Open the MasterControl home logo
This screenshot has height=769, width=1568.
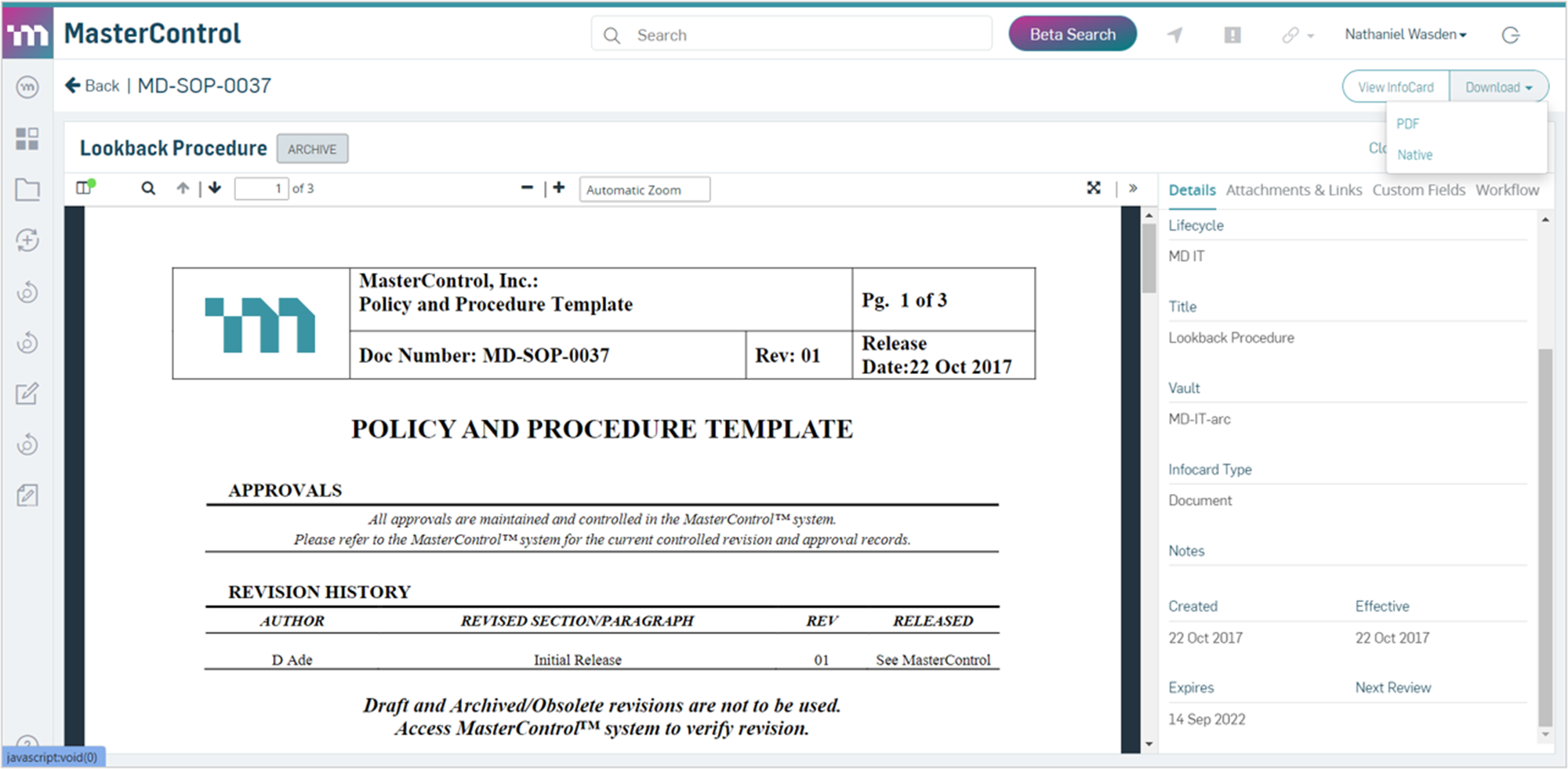tap(27, 34)
